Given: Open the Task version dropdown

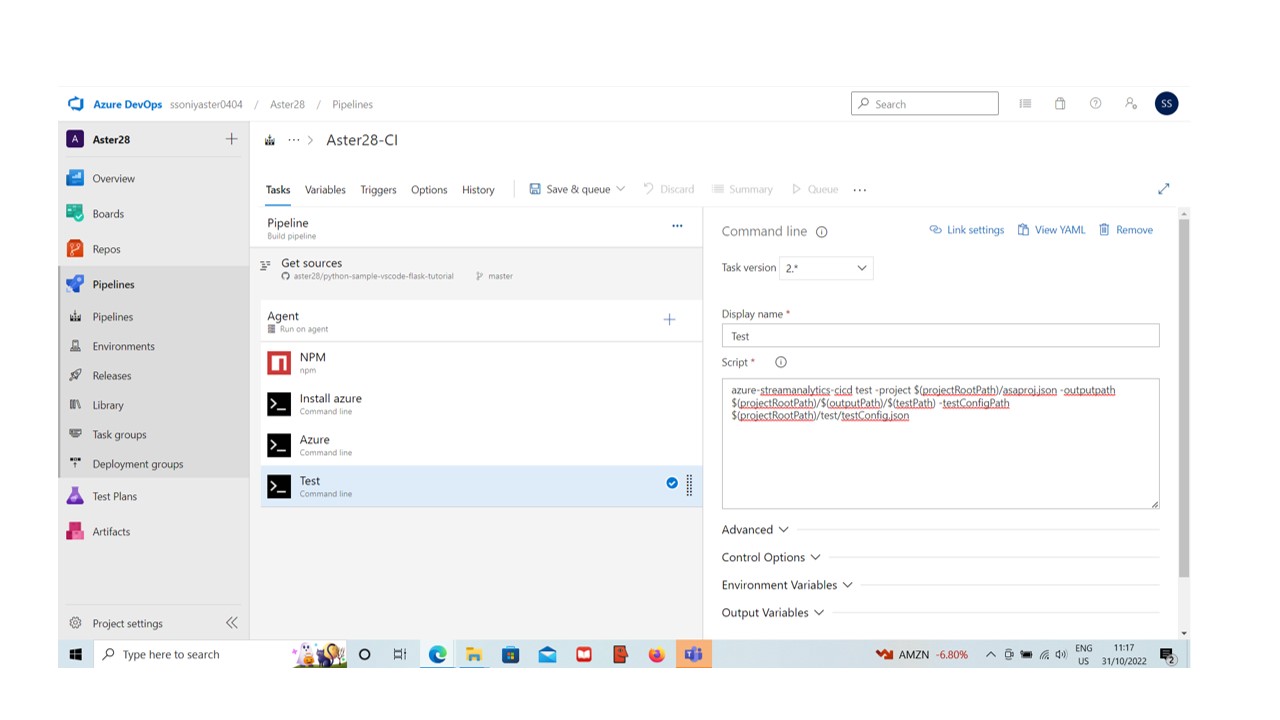Looking at the screenshot, I should 826,268.
